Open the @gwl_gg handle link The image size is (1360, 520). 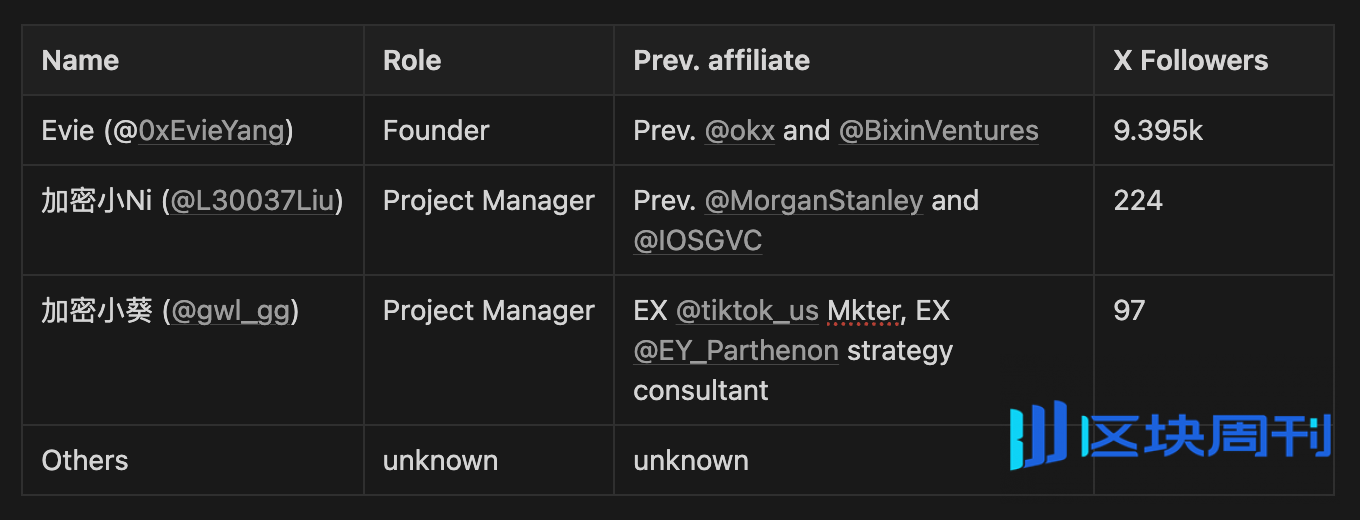click(x=231, y=311)
